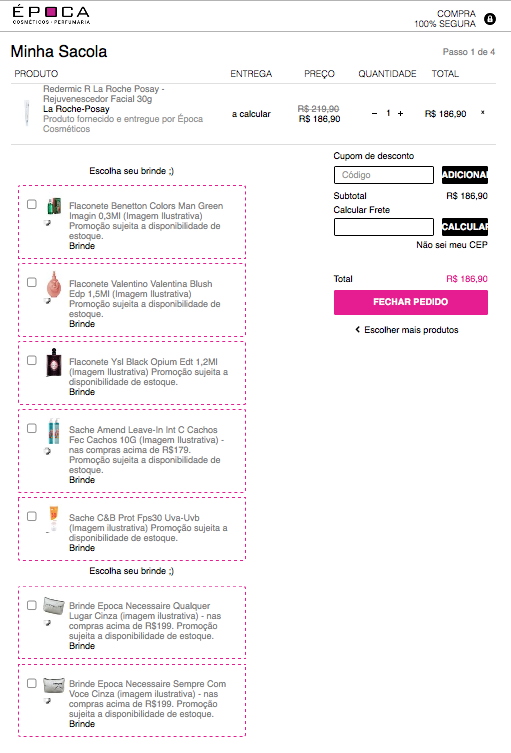Screen dimensions: 511x753
Task: Click the CALCULAR shipping button
Action: click(x=464, y=227)
